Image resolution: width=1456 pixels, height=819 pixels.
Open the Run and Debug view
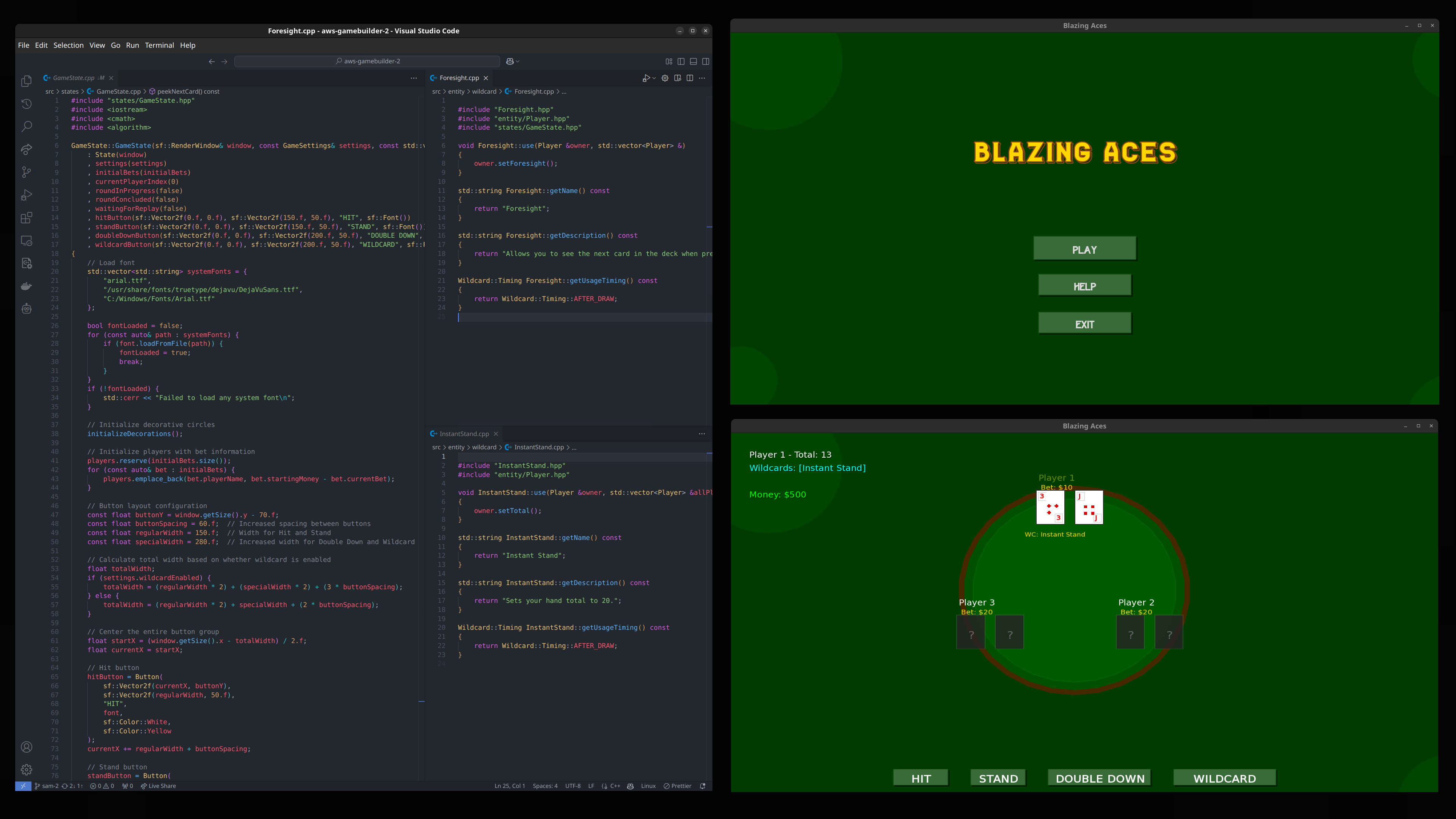coord(26,195)
